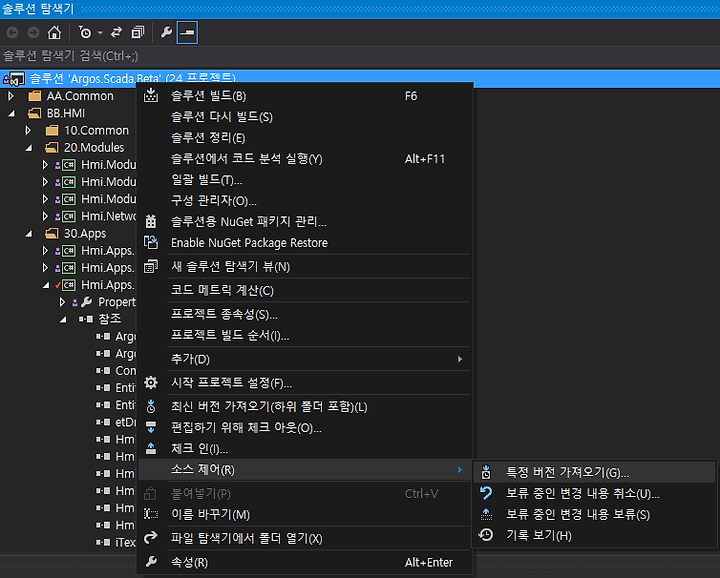This screenshot has height=578, width=720.
Task: Choose 체크 인(I)...
Action: click(x=306, y=449)
